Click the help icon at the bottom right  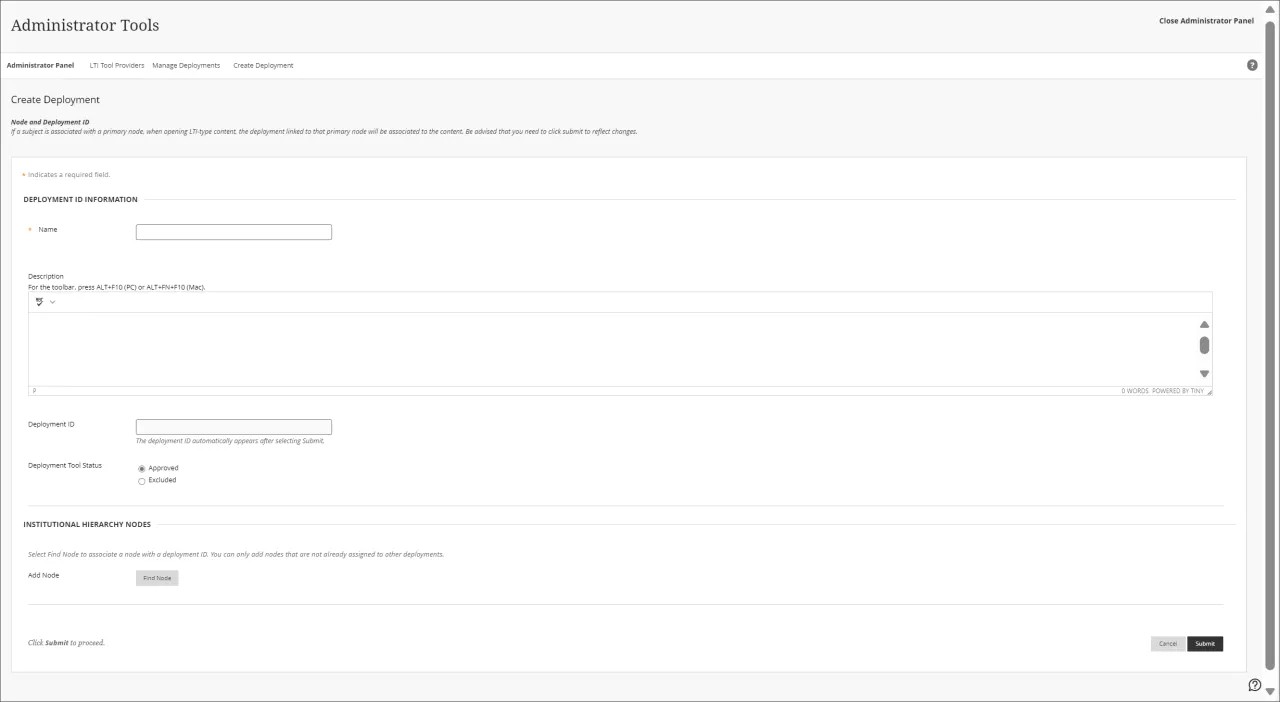coord(1254,685)
